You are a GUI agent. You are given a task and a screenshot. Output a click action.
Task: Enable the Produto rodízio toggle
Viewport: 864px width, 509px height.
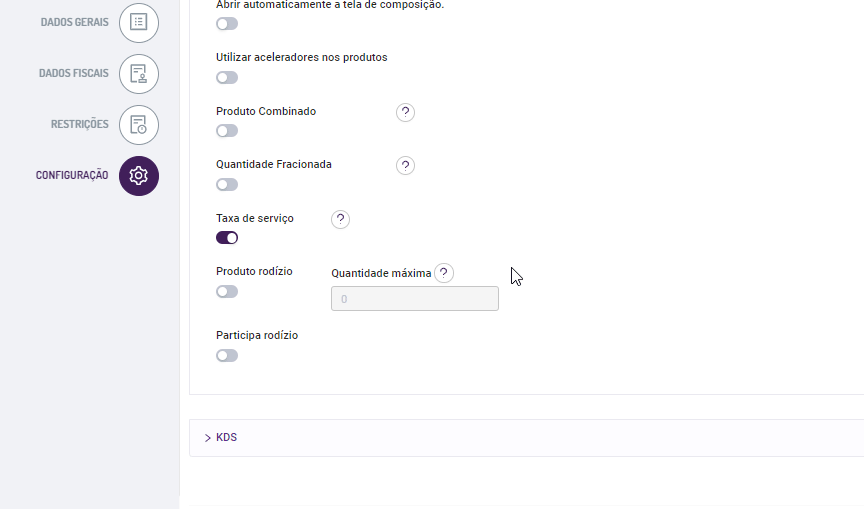(227, 292)
